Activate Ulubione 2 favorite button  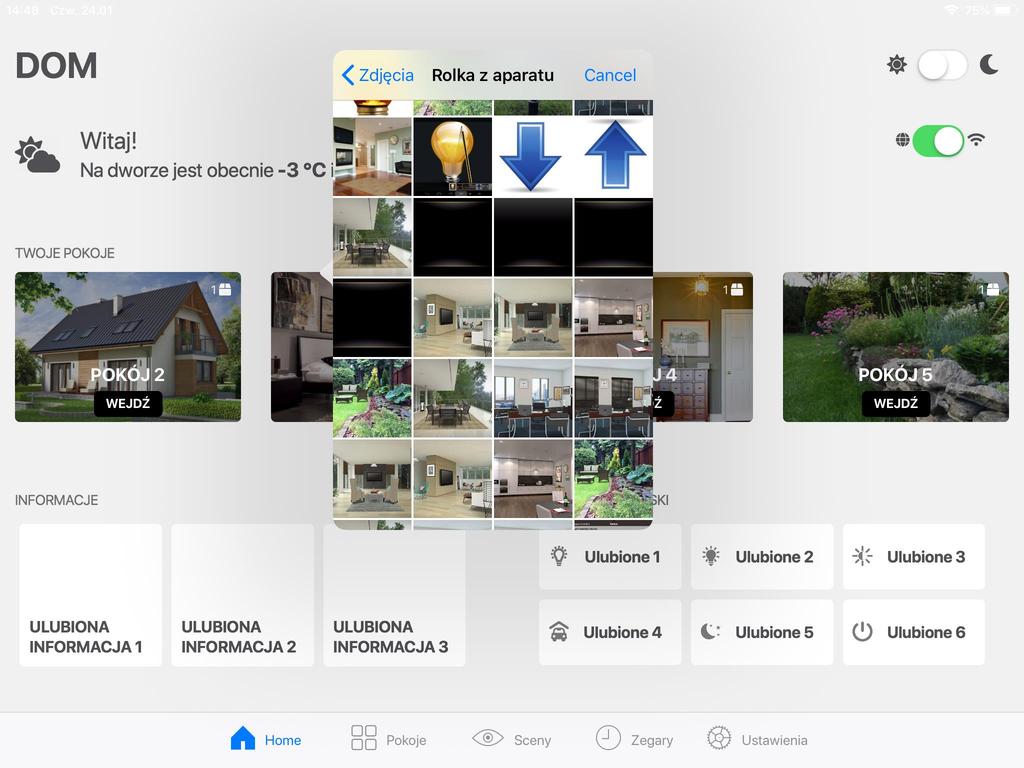[762, 556]
